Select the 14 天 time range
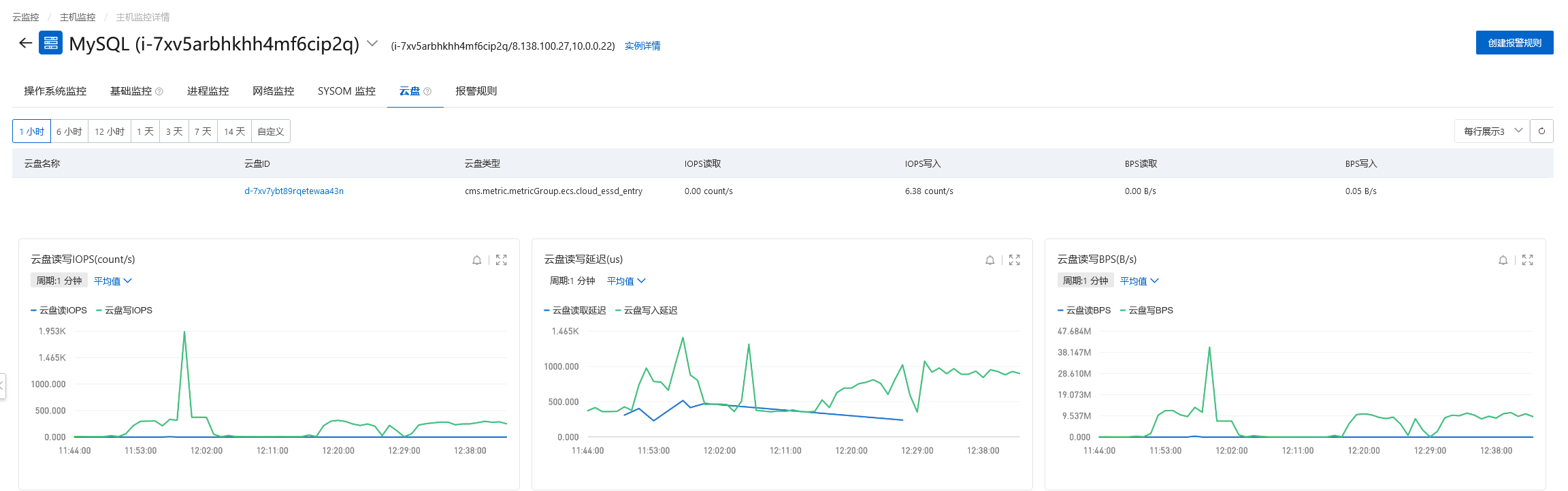Image resolution: width=1568 pixels, height=491 pixels. (234, 131)
